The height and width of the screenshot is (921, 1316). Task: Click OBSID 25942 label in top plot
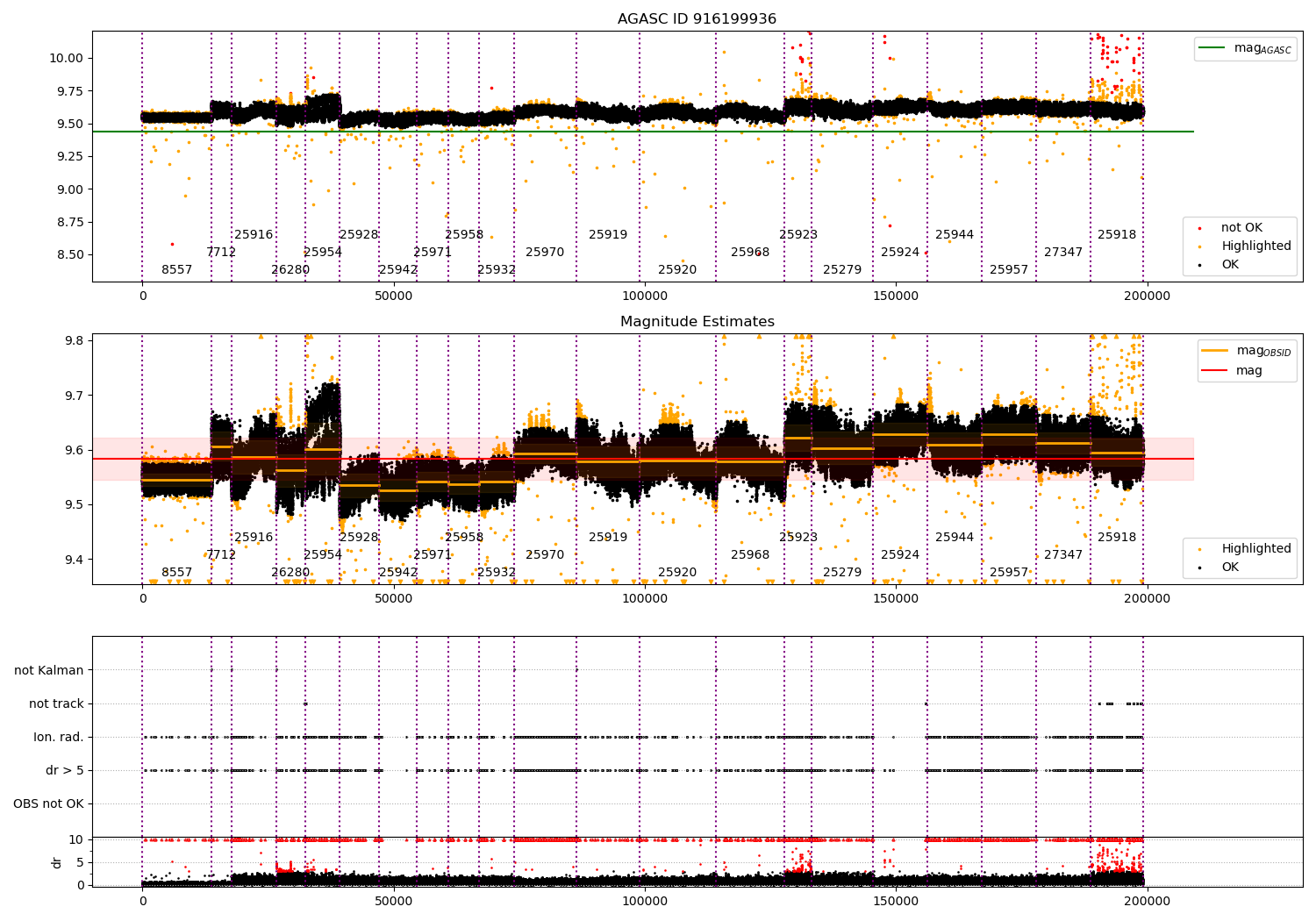(x=398, y=270)
